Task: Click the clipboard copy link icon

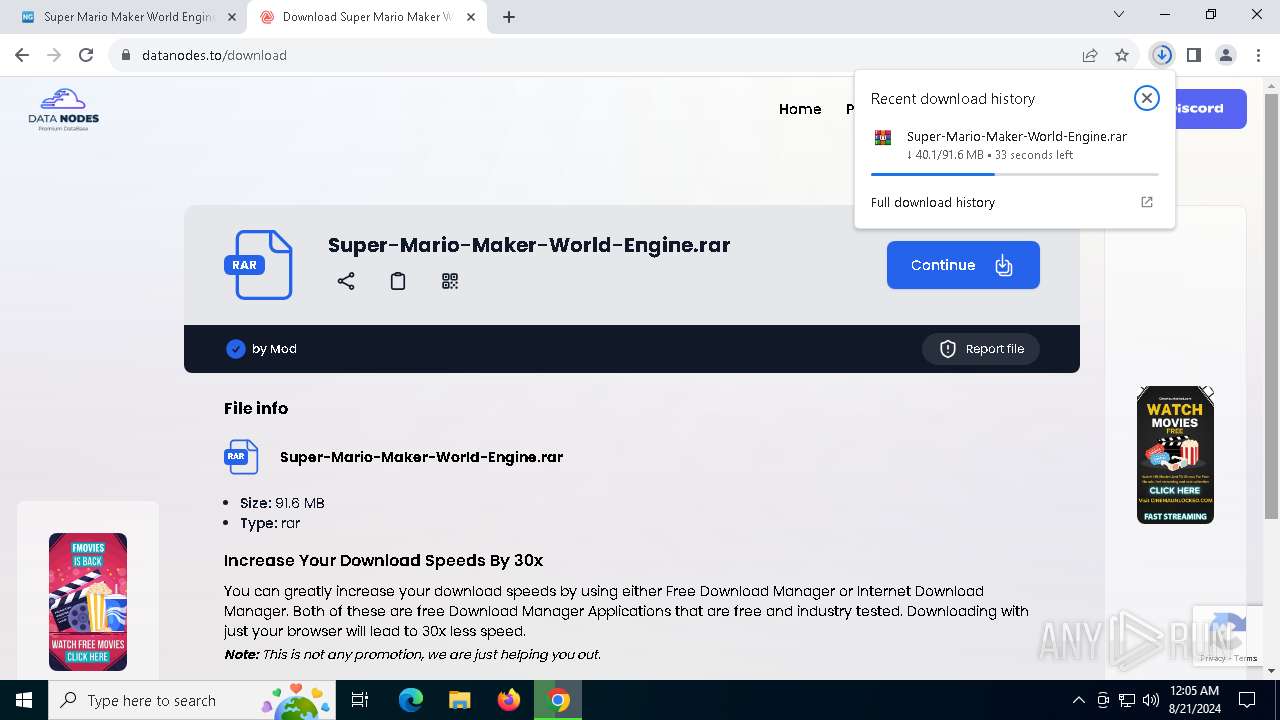Action: [x=398, y=281]
